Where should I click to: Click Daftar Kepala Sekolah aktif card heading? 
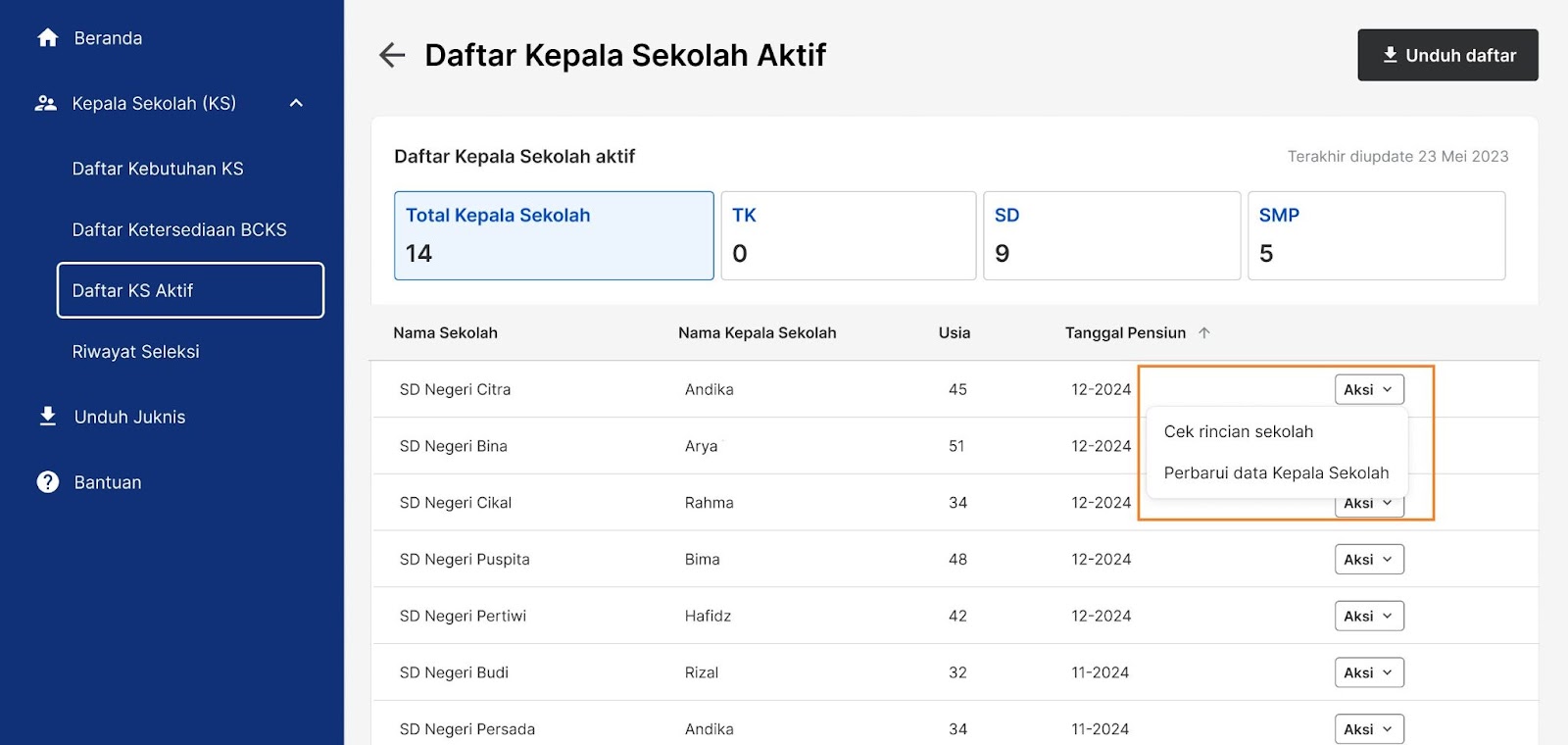[514, 156]
